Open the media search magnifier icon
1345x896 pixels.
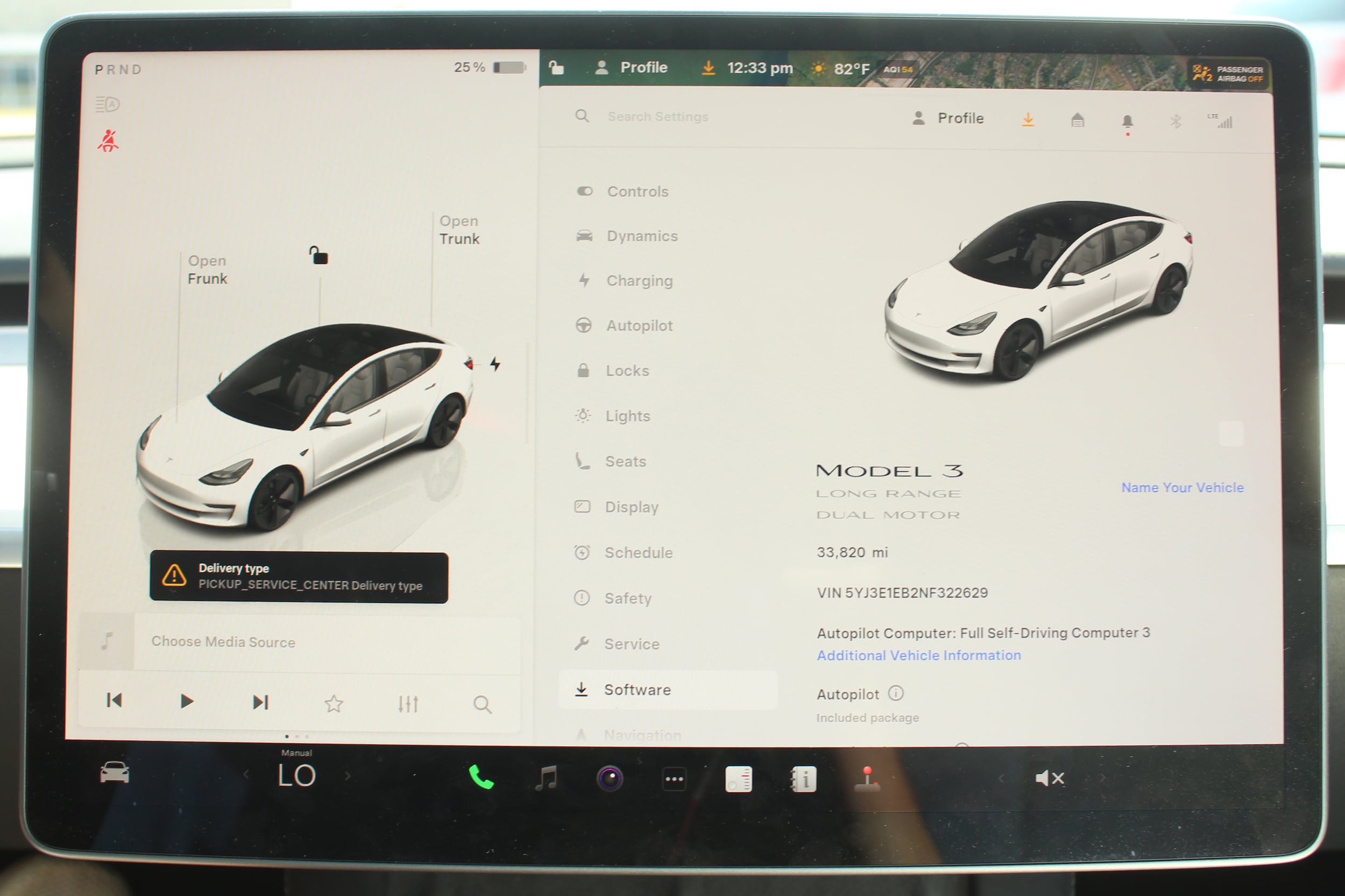[483, 705]
